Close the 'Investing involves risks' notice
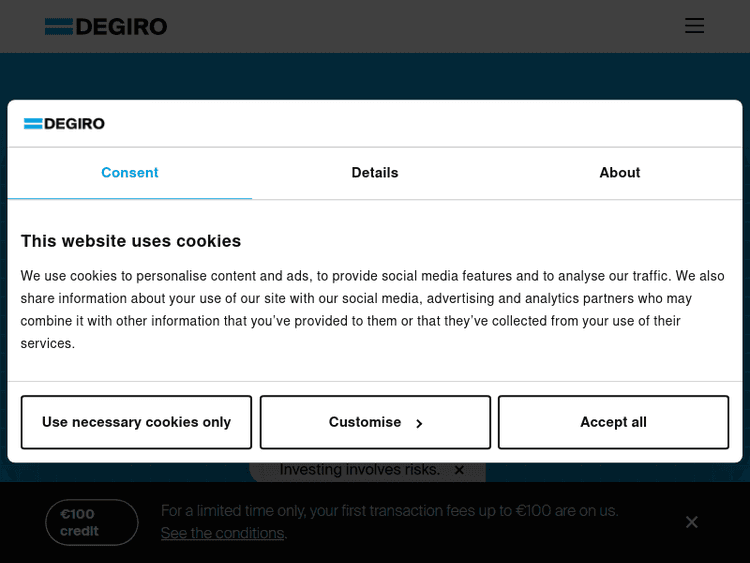This screenshot has height=563, width=750. (459, 470)
